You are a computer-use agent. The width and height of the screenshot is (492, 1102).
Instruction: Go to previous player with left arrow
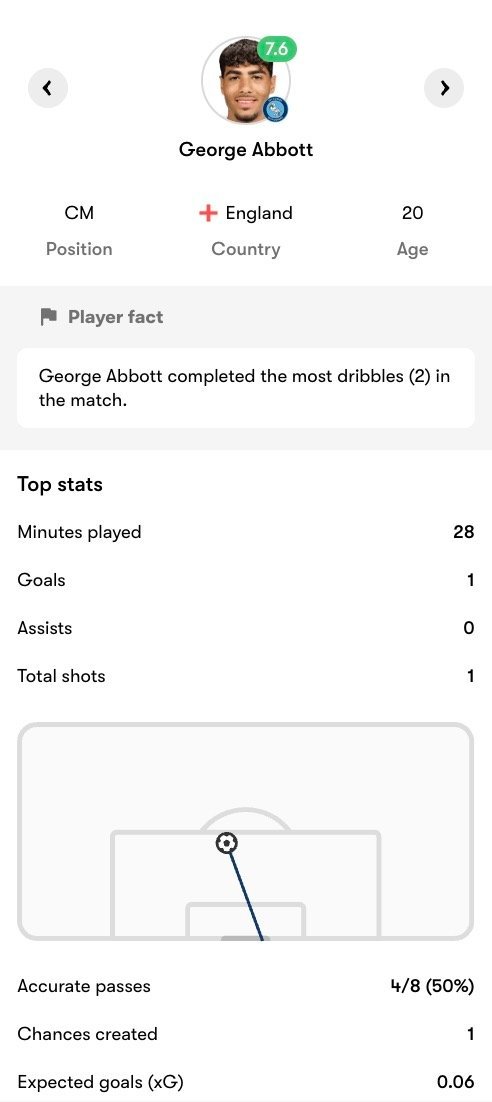(x=48, y=88)
